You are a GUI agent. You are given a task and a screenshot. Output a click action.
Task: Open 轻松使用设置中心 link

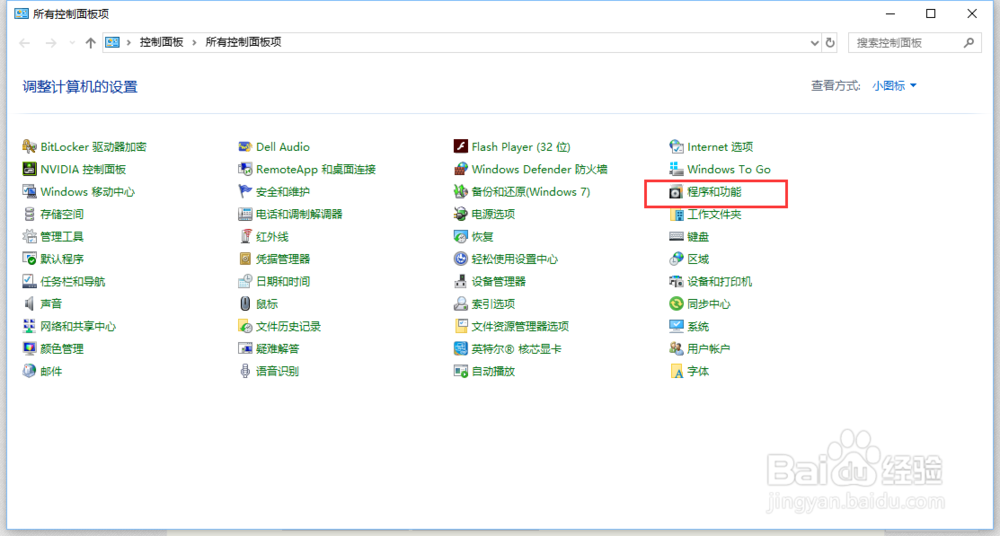[515, 259]
